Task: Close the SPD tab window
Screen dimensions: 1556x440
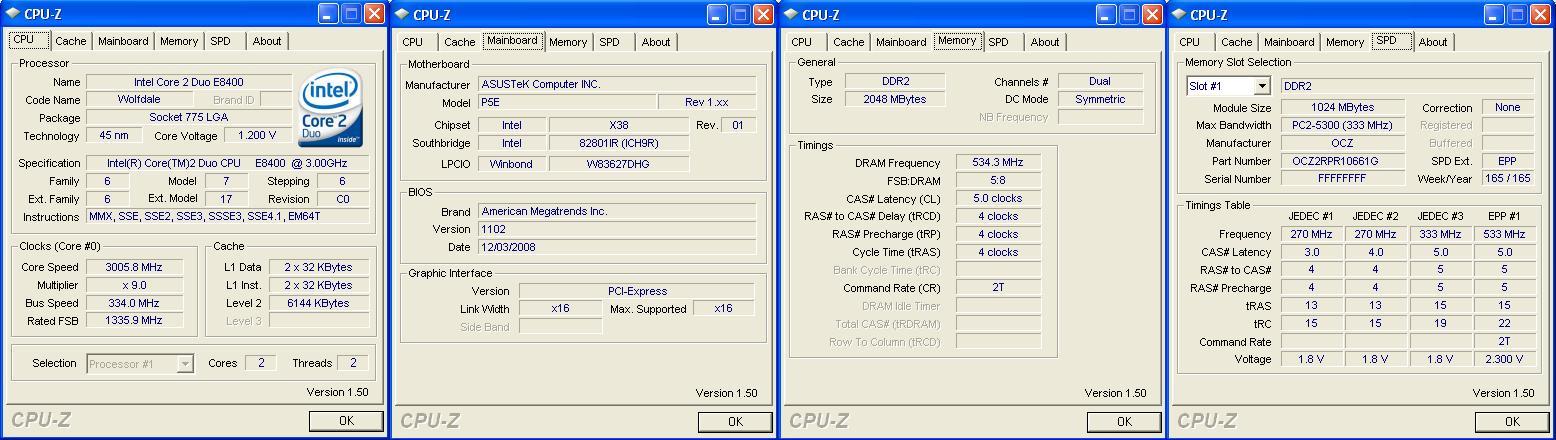Action: point(1540,14)
